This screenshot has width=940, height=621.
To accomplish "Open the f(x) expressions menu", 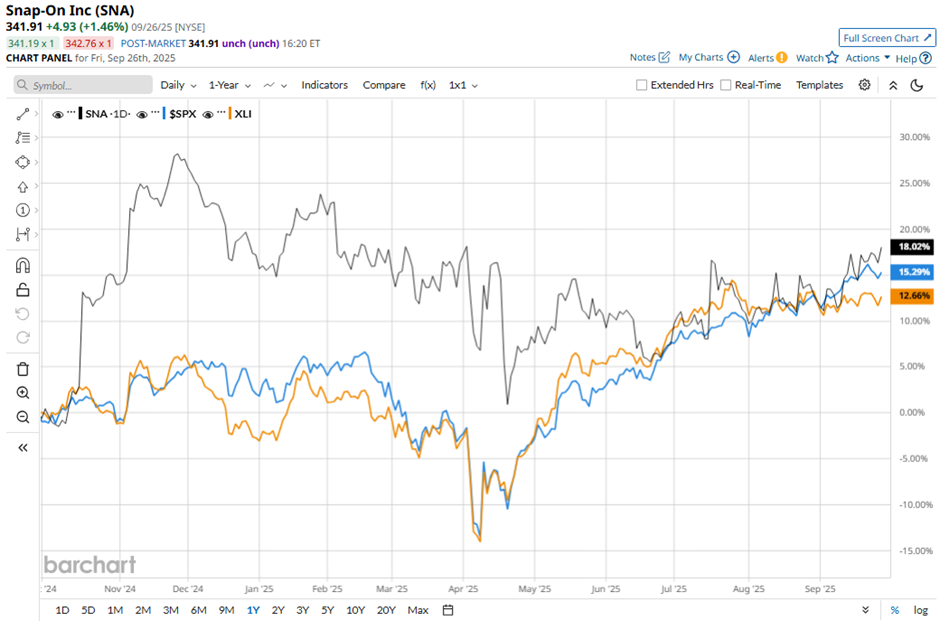I will [x=427, y=85].
